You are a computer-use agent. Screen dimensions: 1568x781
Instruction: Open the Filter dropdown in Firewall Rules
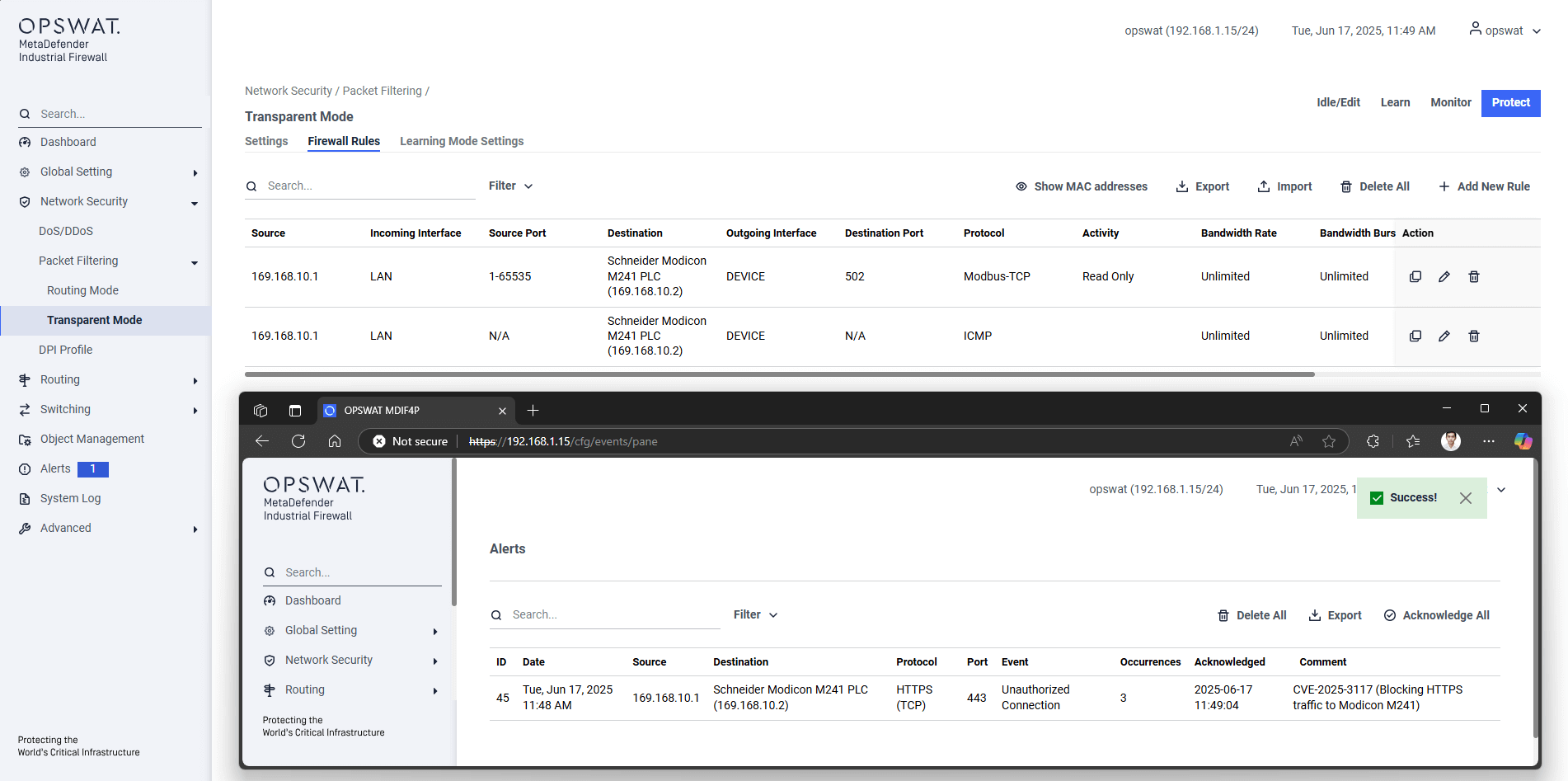[509, 186]
